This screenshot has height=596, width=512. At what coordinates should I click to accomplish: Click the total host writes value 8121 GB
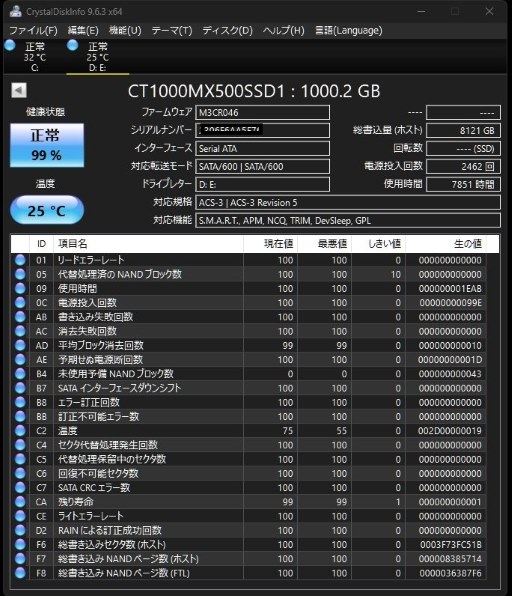tap(463, 130)
